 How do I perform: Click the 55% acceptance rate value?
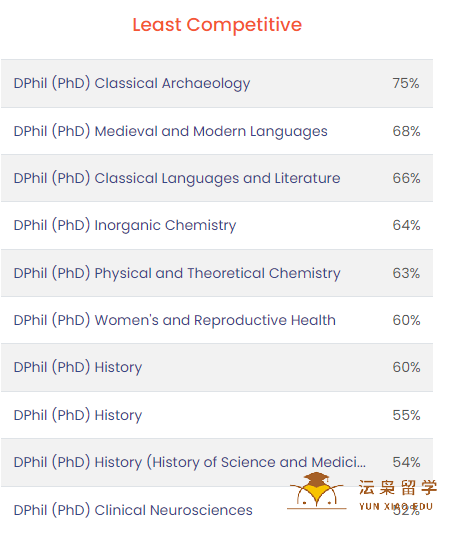406,415
